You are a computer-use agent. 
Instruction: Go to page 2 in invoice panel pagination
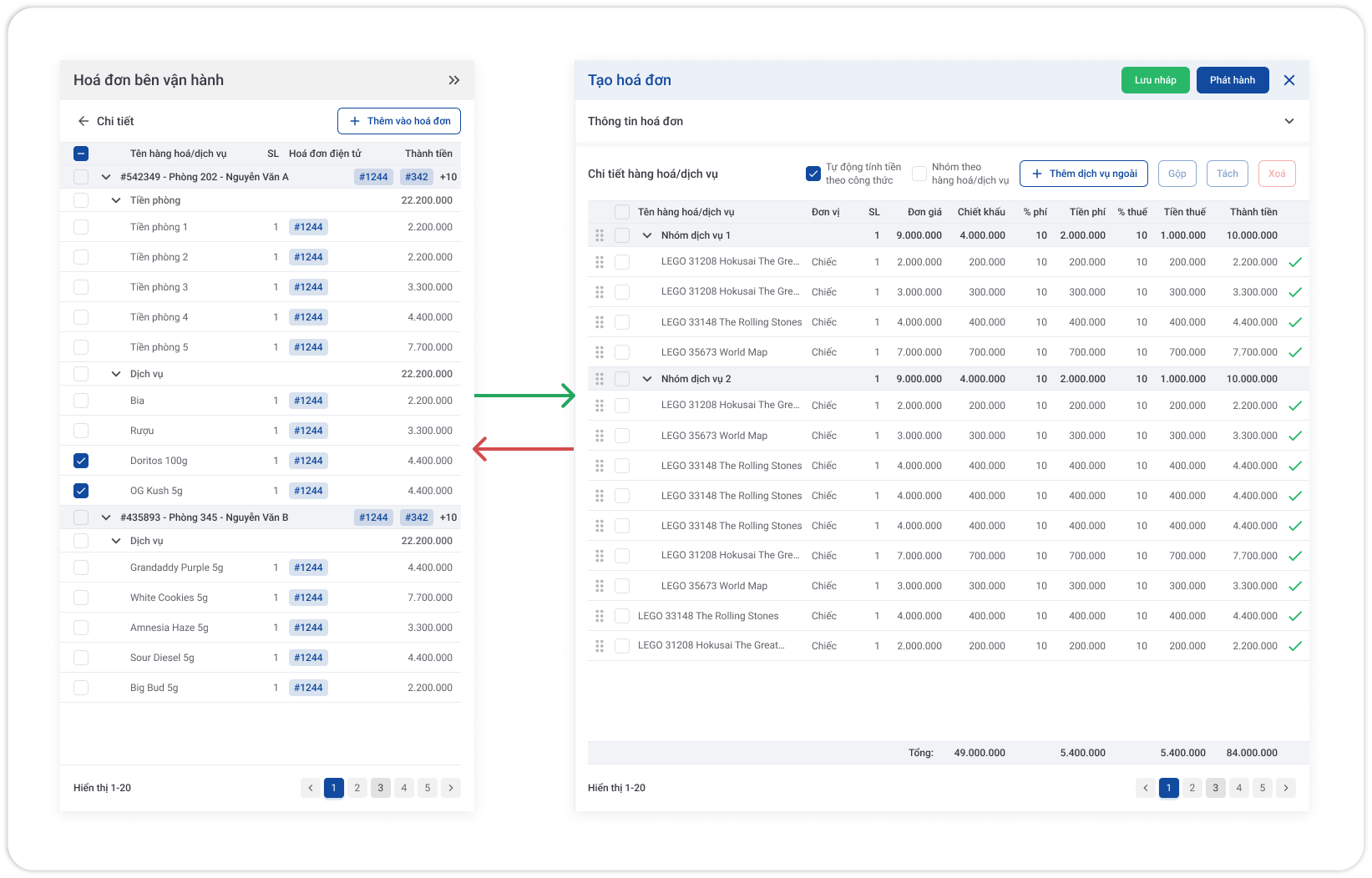1192,788
